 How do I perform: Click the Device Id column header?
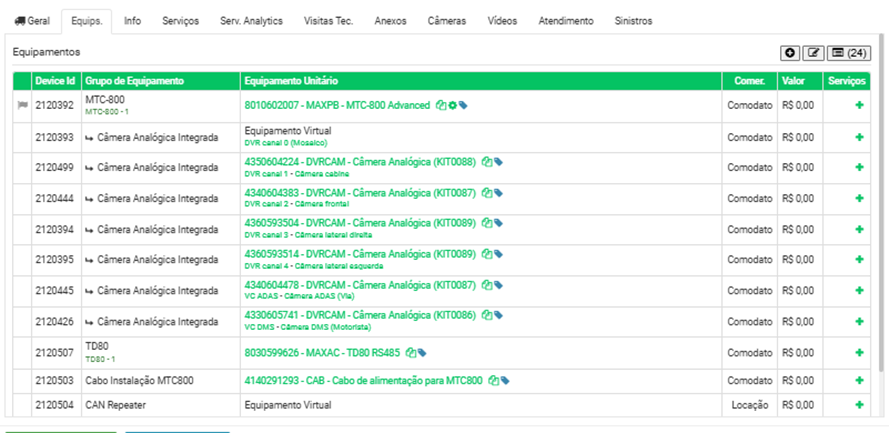(55, 80)
